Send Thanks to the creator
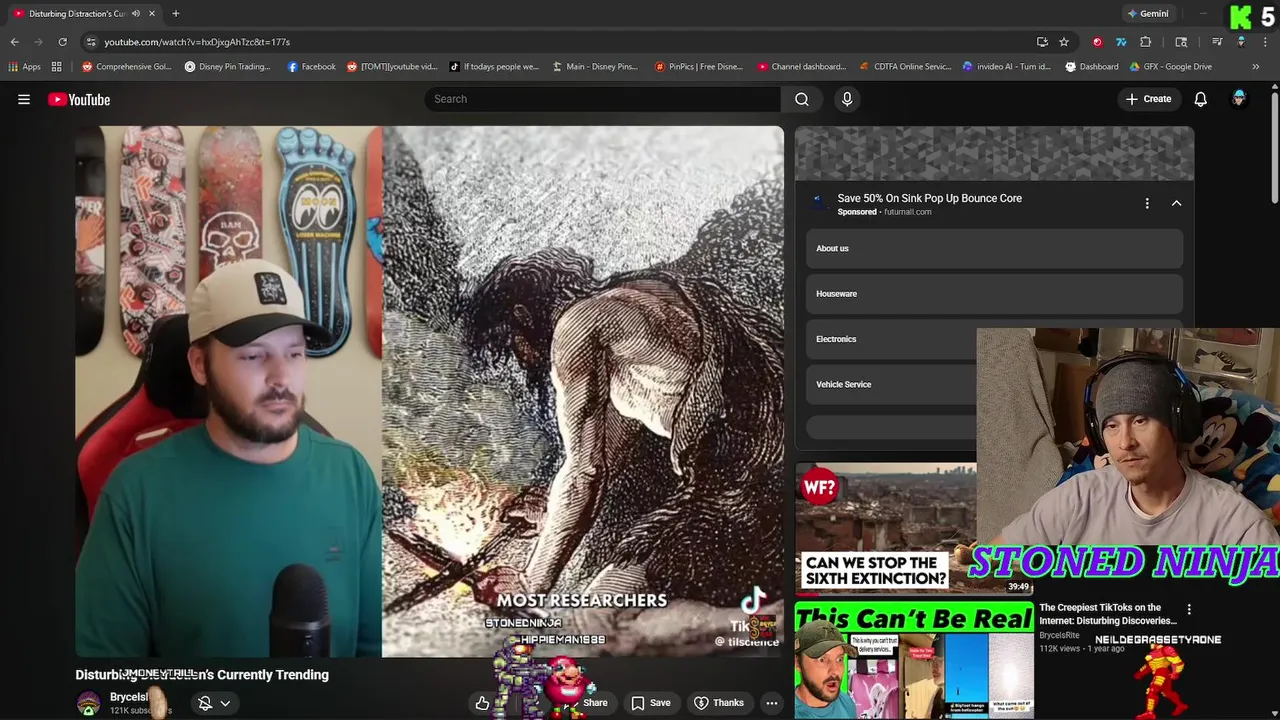Screen dimensions: 1280x720 [x=719, y=703]
